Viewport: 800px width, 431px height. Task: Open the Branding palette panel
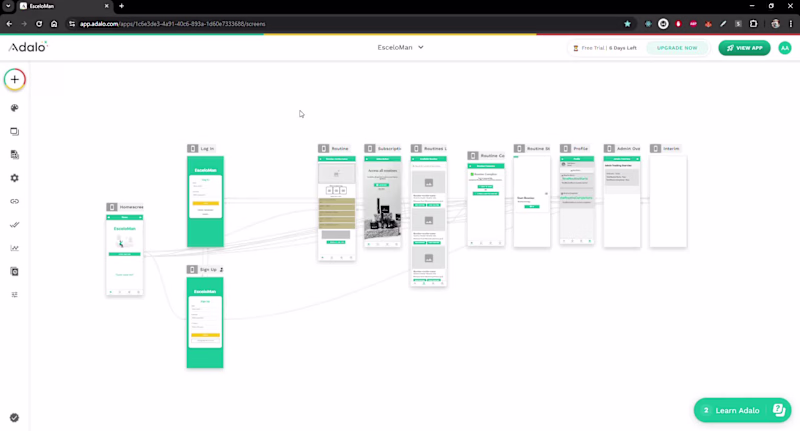[x=14, y=108]
